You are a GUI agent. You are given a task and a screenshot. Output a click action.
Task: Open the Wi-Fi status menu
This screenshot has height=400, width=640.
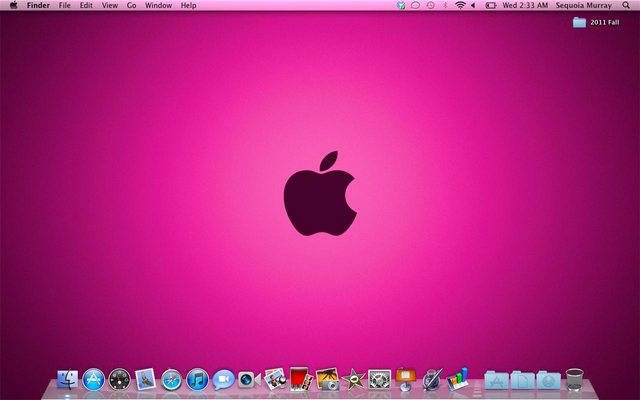point(460,5)
